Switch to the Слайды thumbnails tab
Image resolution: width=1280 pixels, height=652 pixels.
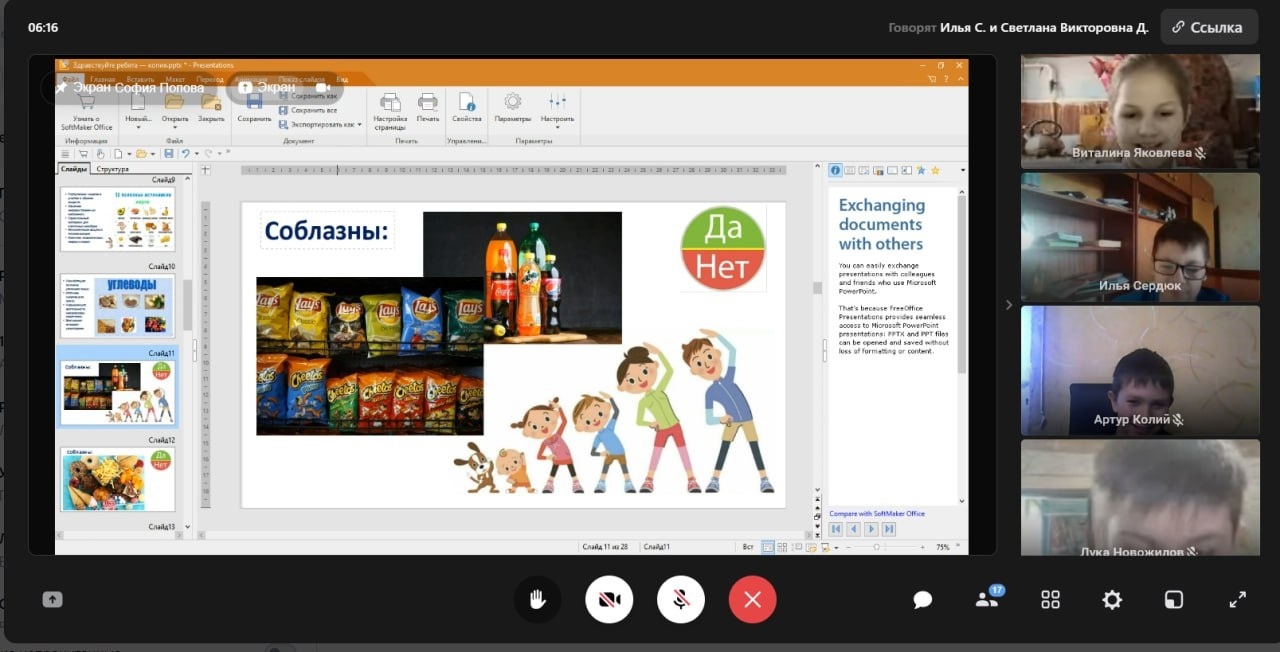coord(74,169)
